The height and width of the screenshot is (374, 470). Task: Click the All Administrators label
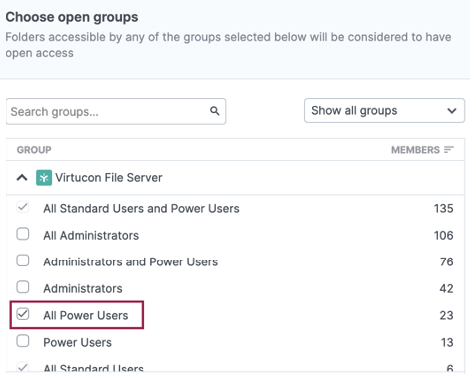(91, 236)
